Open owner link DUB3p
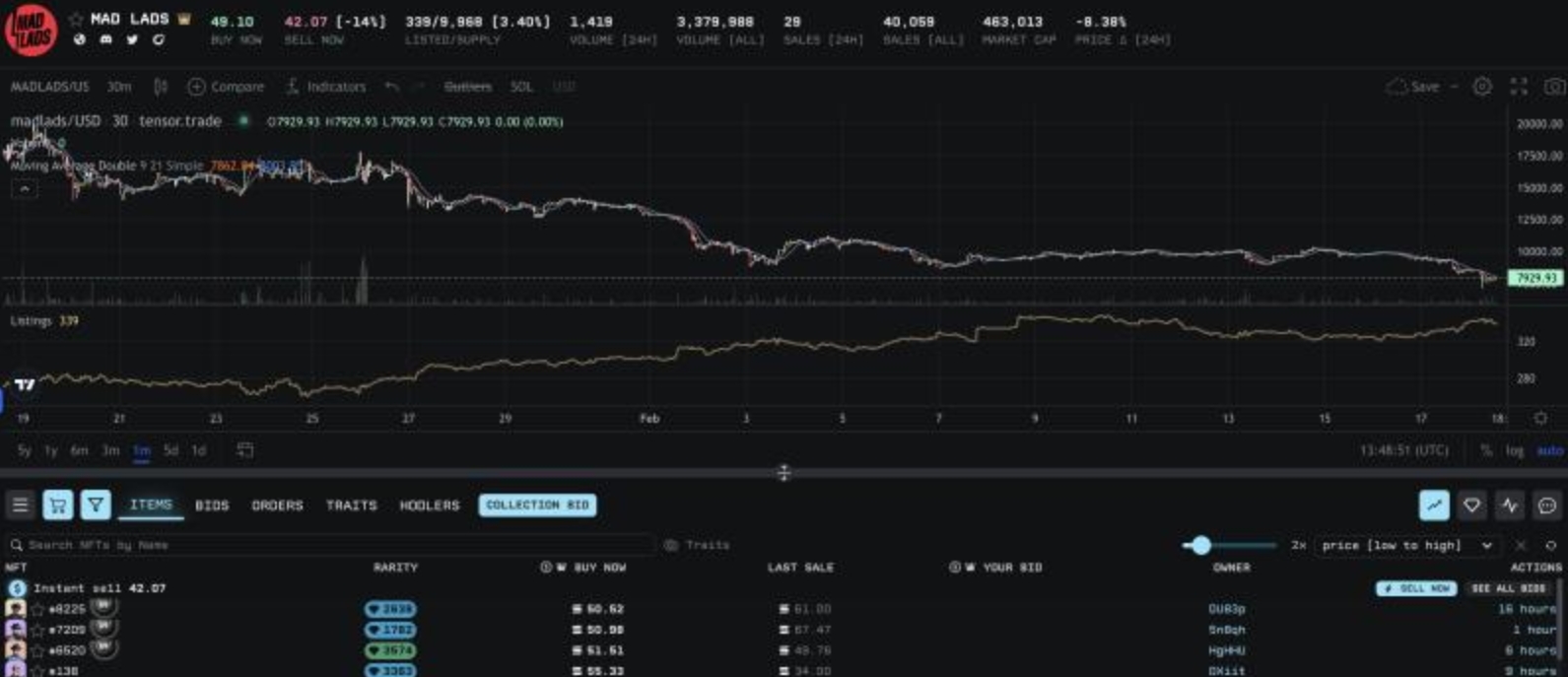The image size is (1568, 677). [x=1227, y=610]
